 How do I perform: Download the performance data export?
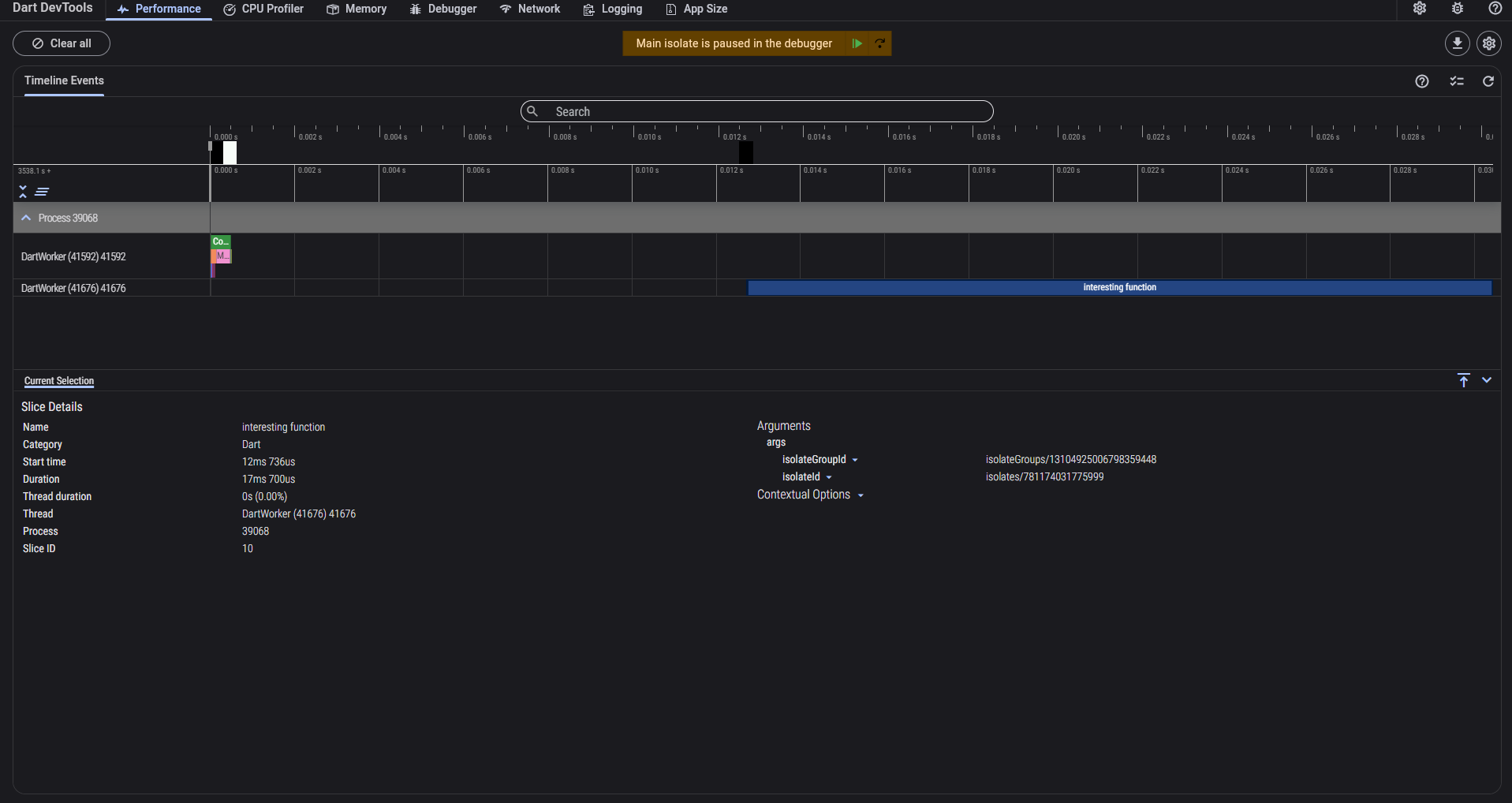[1458, 43]
